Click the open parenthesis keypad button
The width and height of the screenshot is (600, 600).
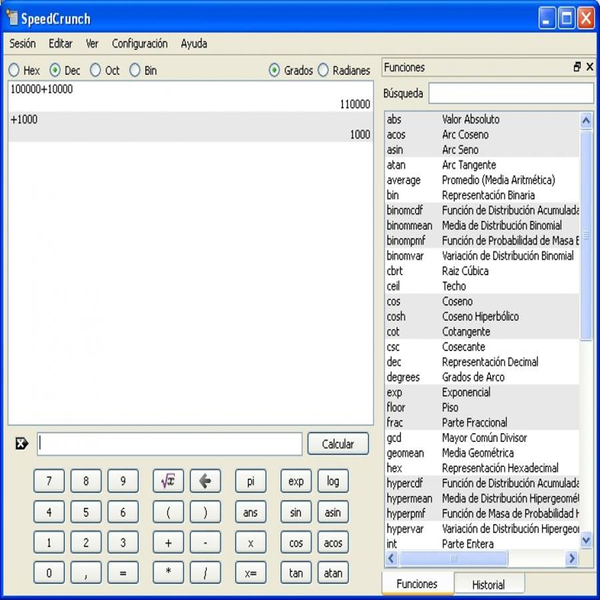[x=168, y=512]
